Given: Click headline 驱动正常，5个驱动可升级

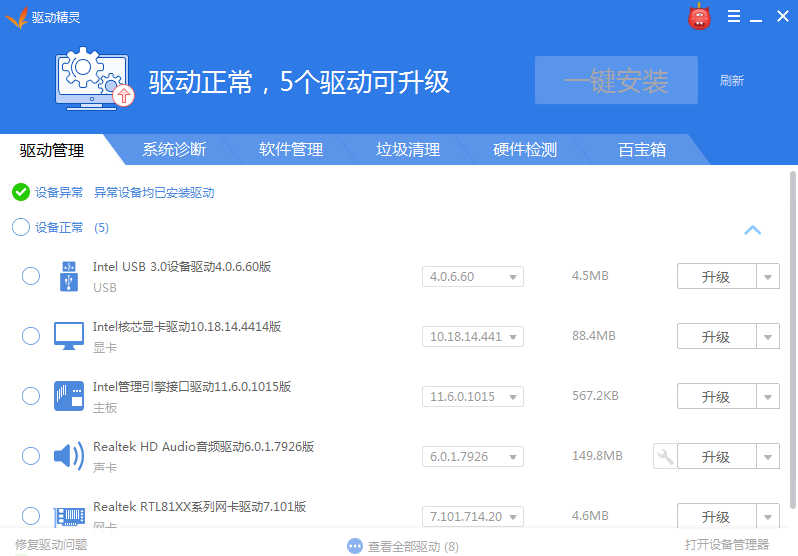Looking at the screenshot, I should click(299, 81).
